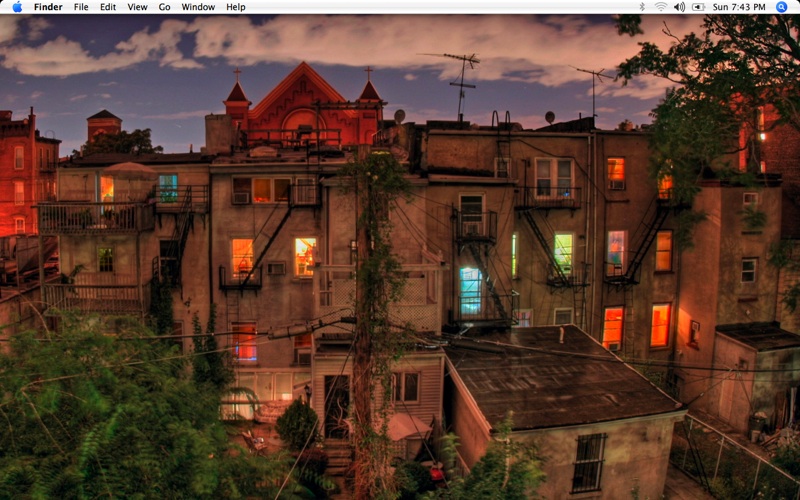Open the Help menu
The width and height of the screenshot is (800, 500).
[236, 7]
